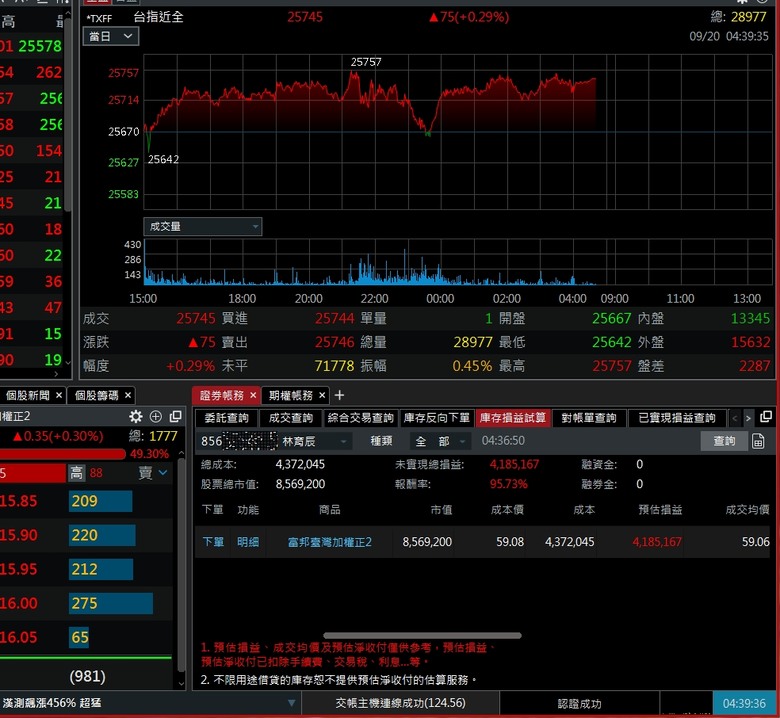
Task: Open the 綜合交易查詢 sub-tab
Action: tap(360, 417)
